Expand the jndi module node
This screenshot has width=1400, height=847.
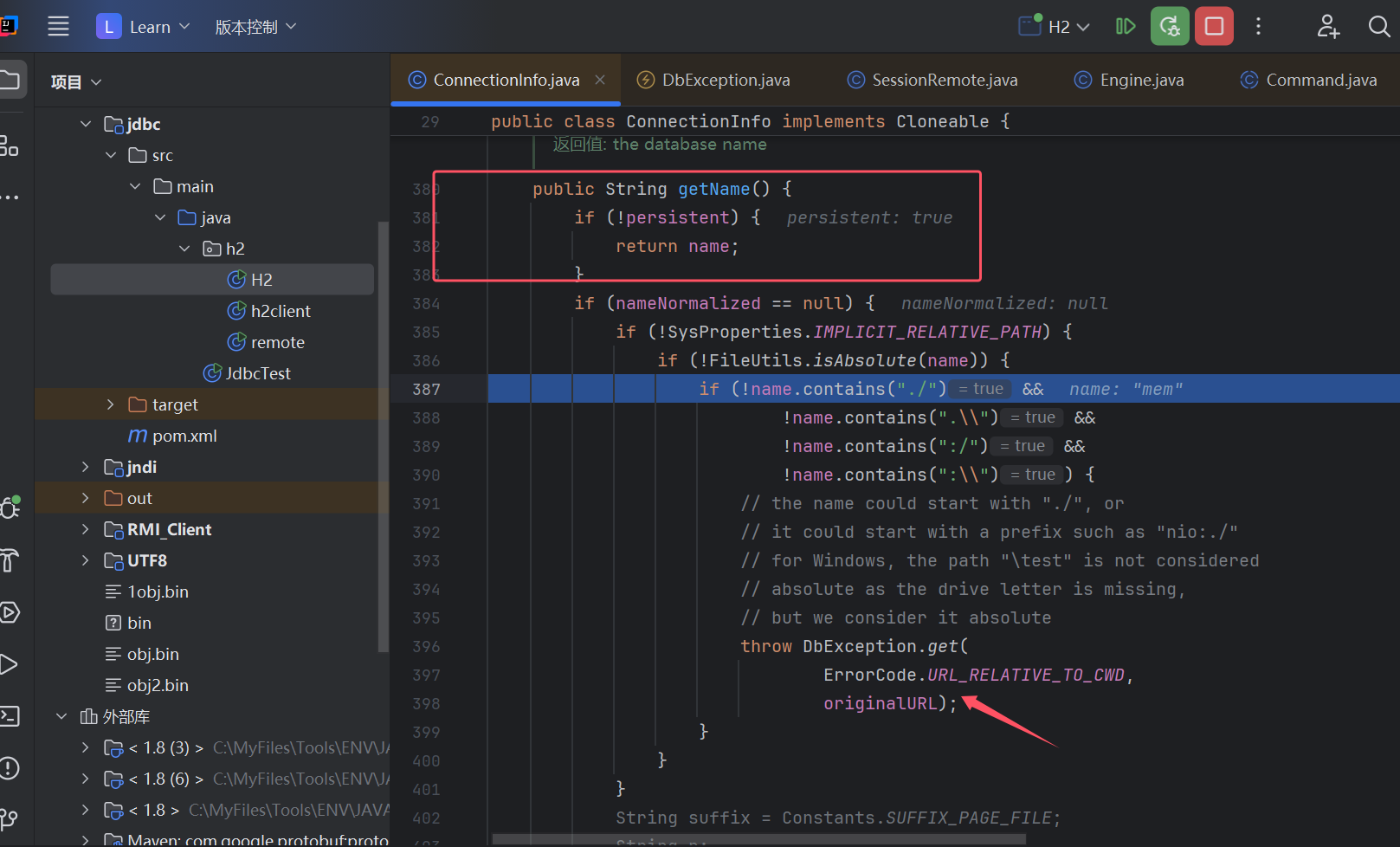[x=86, y=467]
